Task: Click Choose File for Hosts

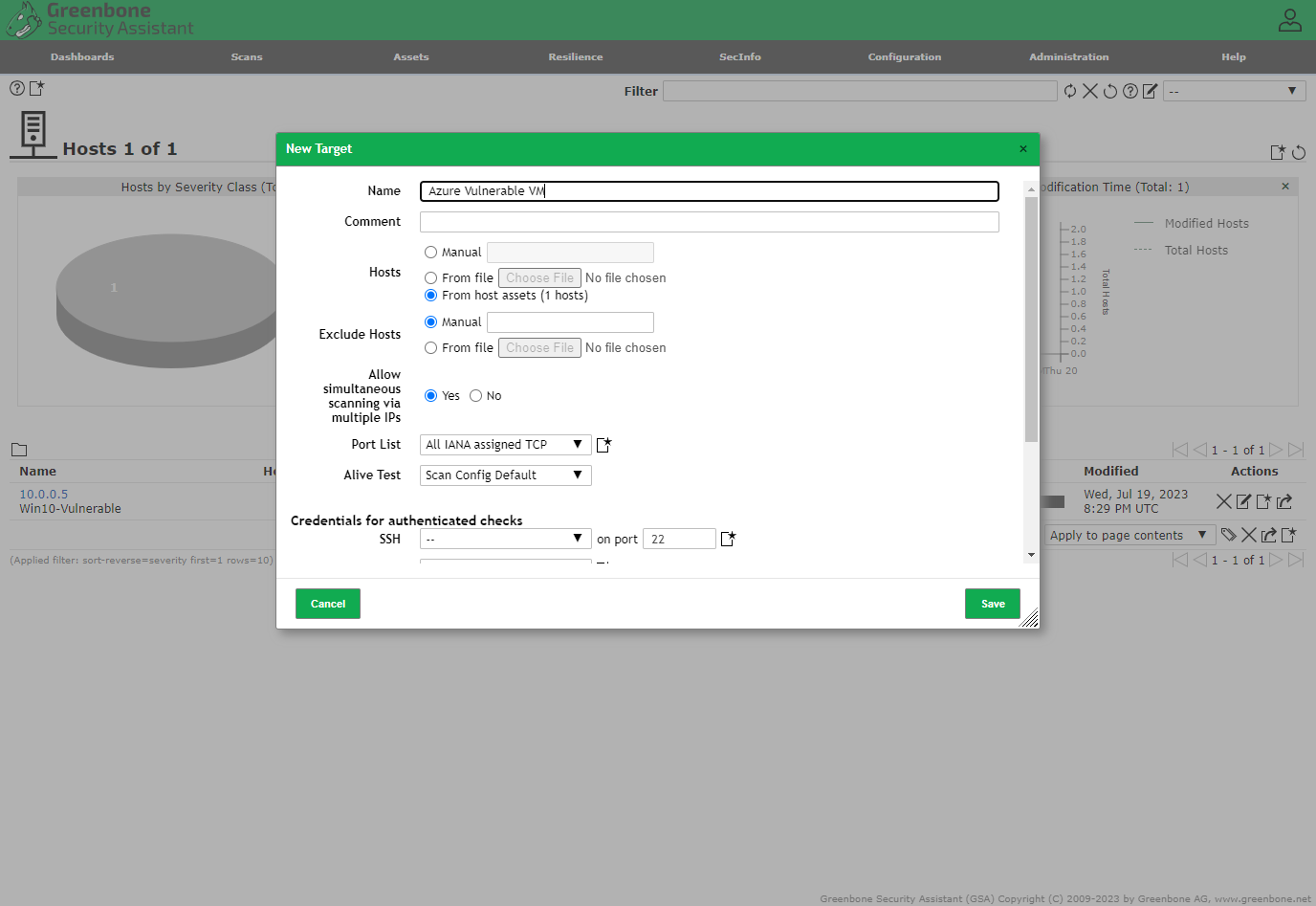Action: [539, 278]
